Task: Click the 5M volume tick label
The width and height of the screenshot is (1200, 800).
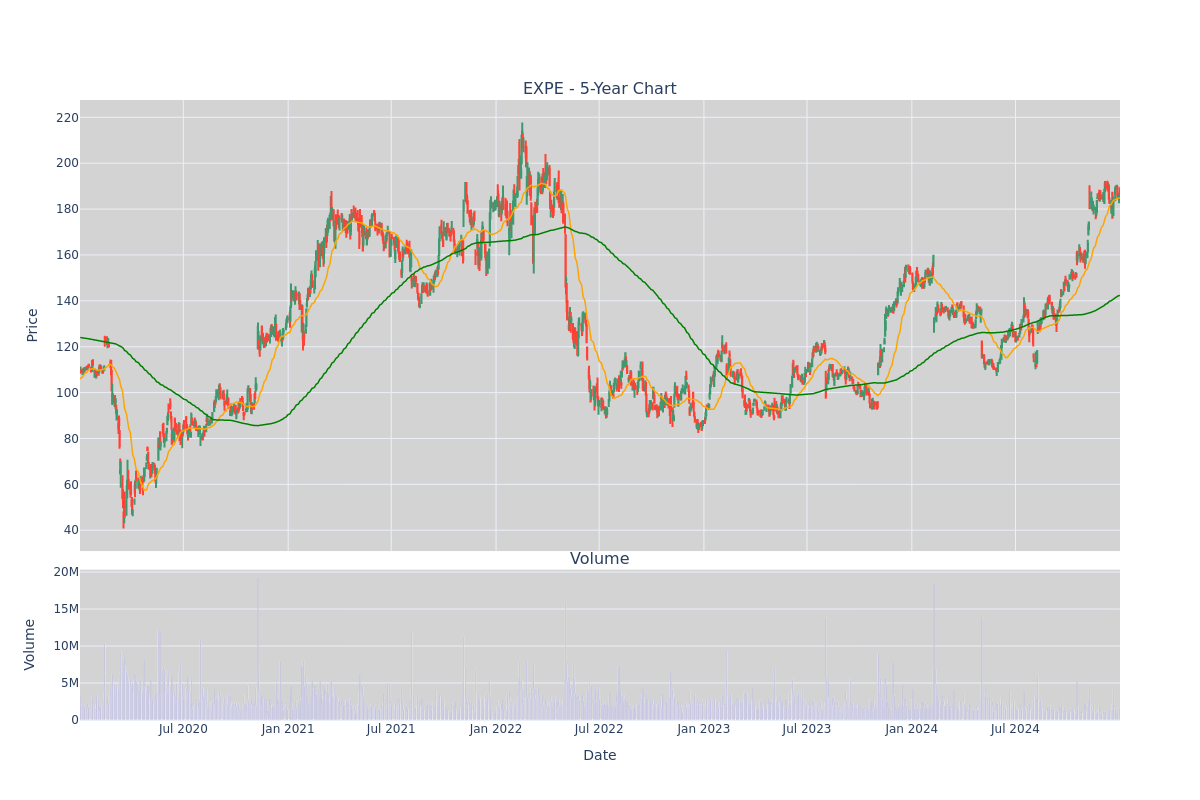Action: [70, 683]
